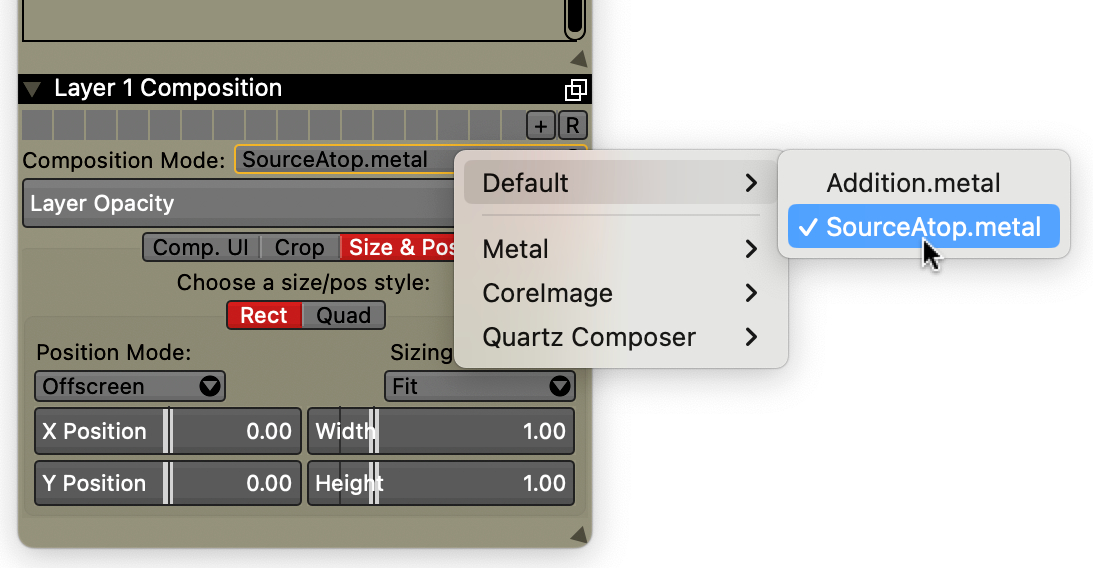Expand the CoreImage submenu
Viewport: 1093px width, 568px height.
point(620,293)
